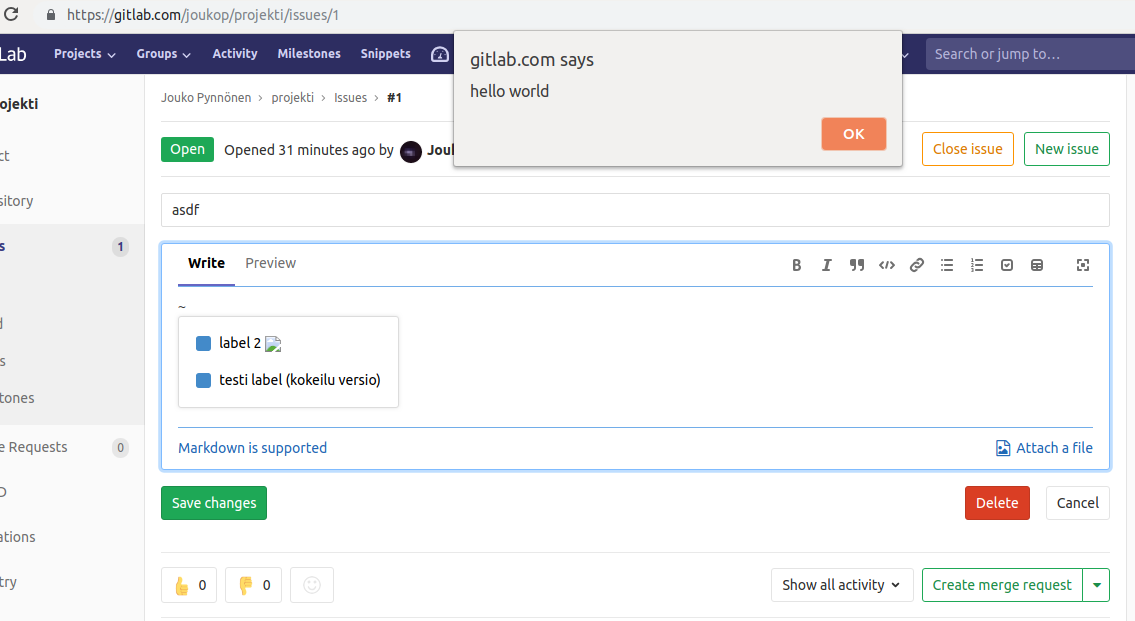Apply italic text formatting
The height and width of the screenshot is (621, 1135).
[x=827, y=265]
